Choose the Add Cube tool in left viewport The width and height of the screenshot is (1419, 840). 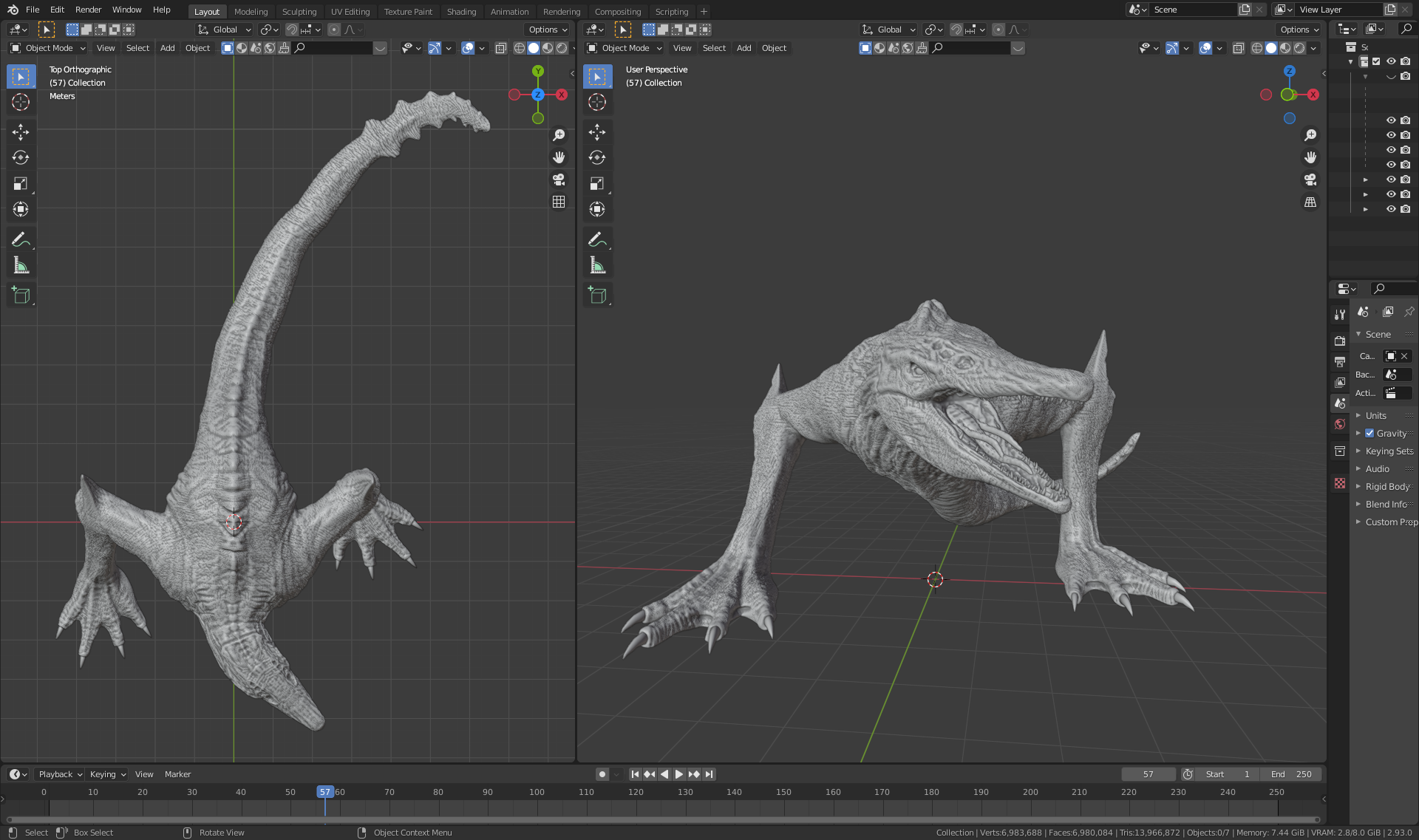[x=21, y=296]
